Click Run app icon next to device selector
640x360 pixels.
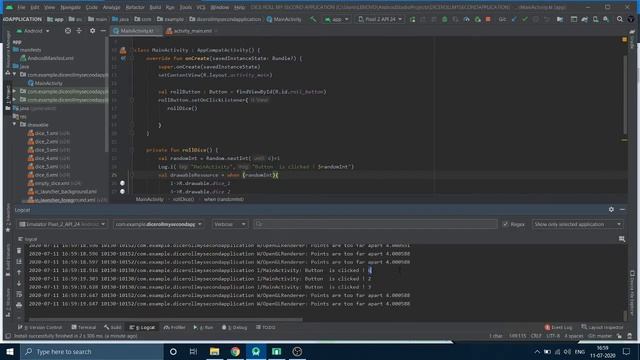(x=412, y=19)
